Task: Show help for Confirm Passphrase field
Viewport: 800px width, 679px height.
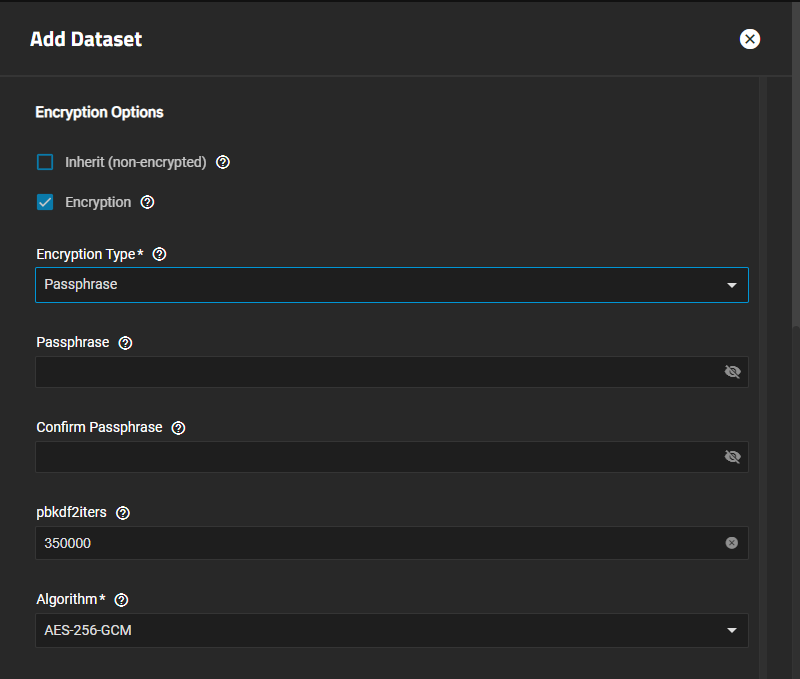Action: (x=178, y=427)
